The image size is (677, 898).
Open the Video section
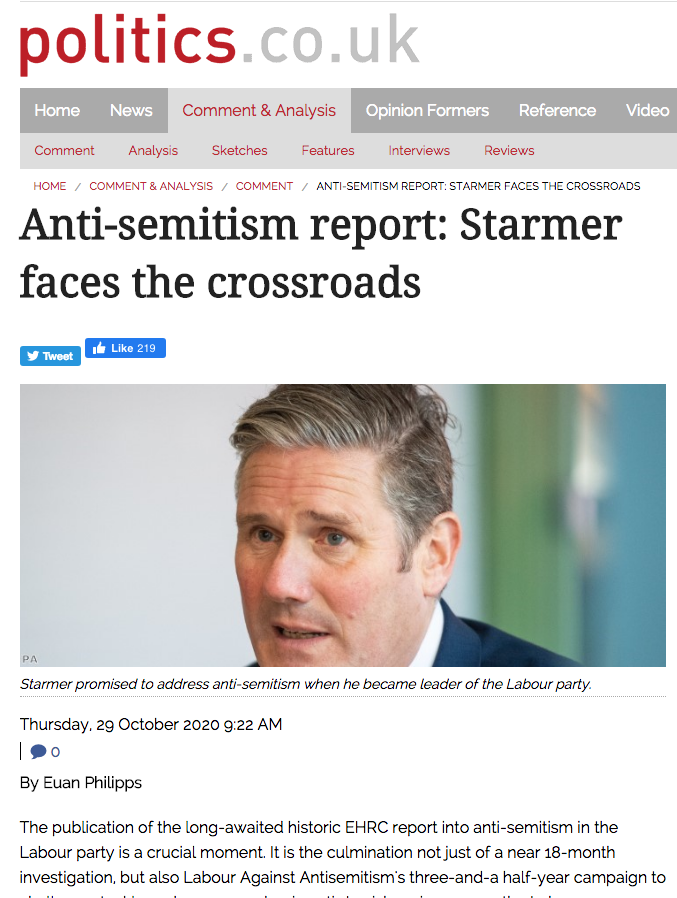647,110
